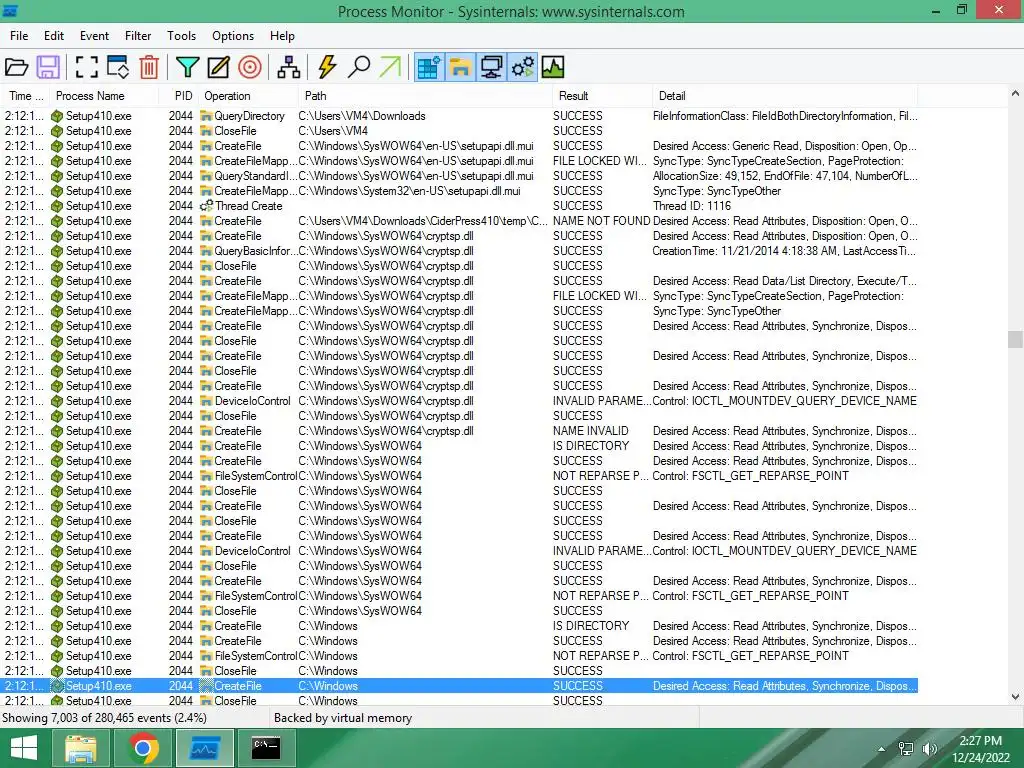Toggle Show Profiling Events icon

click(553, 67)
